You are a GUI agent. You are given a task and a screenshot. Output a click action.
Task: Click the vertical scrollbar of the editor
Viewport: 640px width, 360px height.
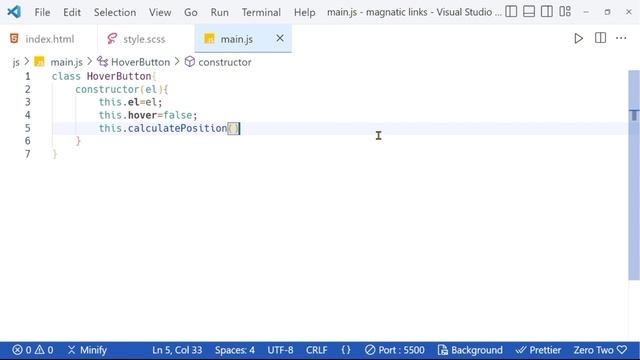634,176
